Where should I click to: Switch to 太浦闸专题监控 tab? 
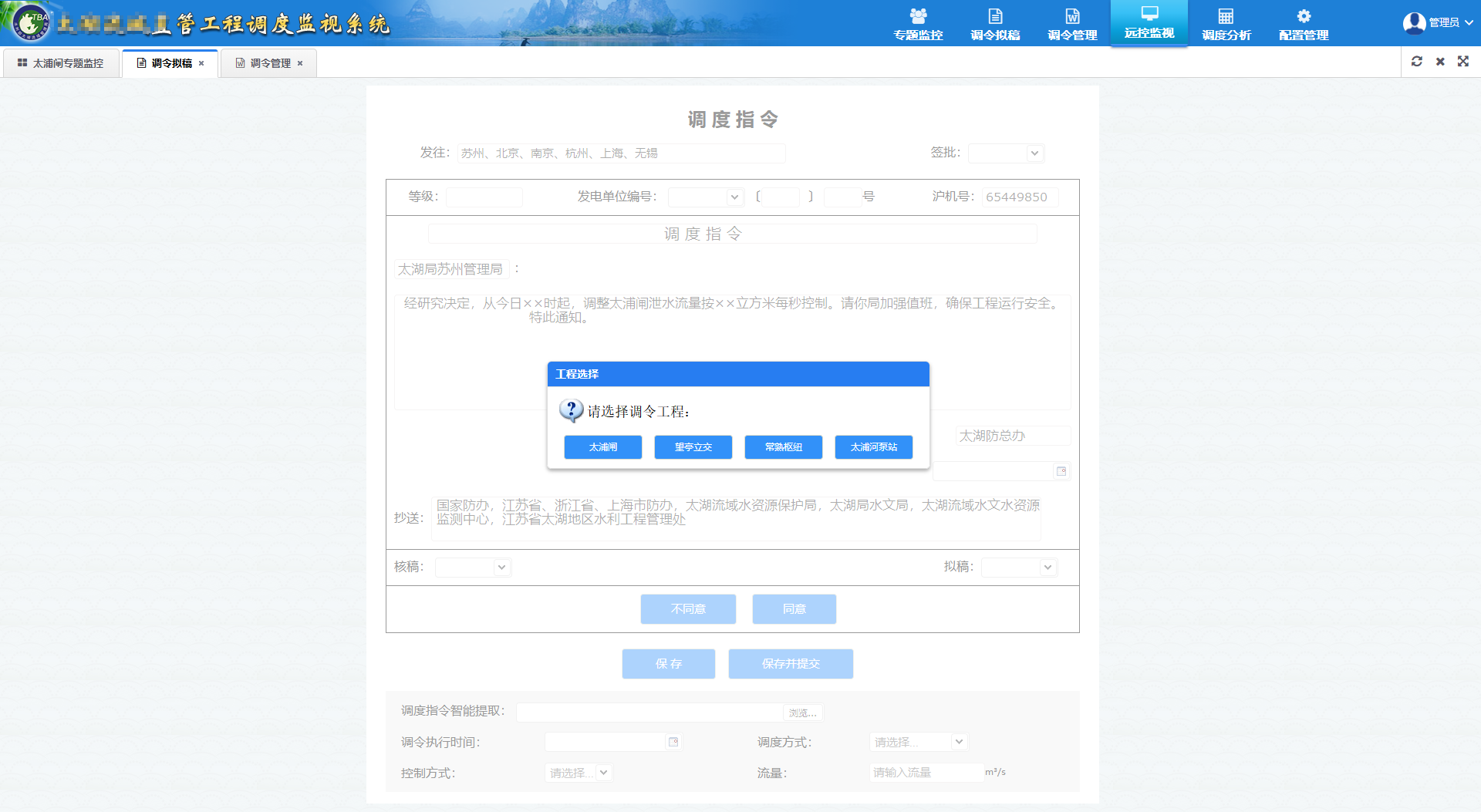pos(61,63)
